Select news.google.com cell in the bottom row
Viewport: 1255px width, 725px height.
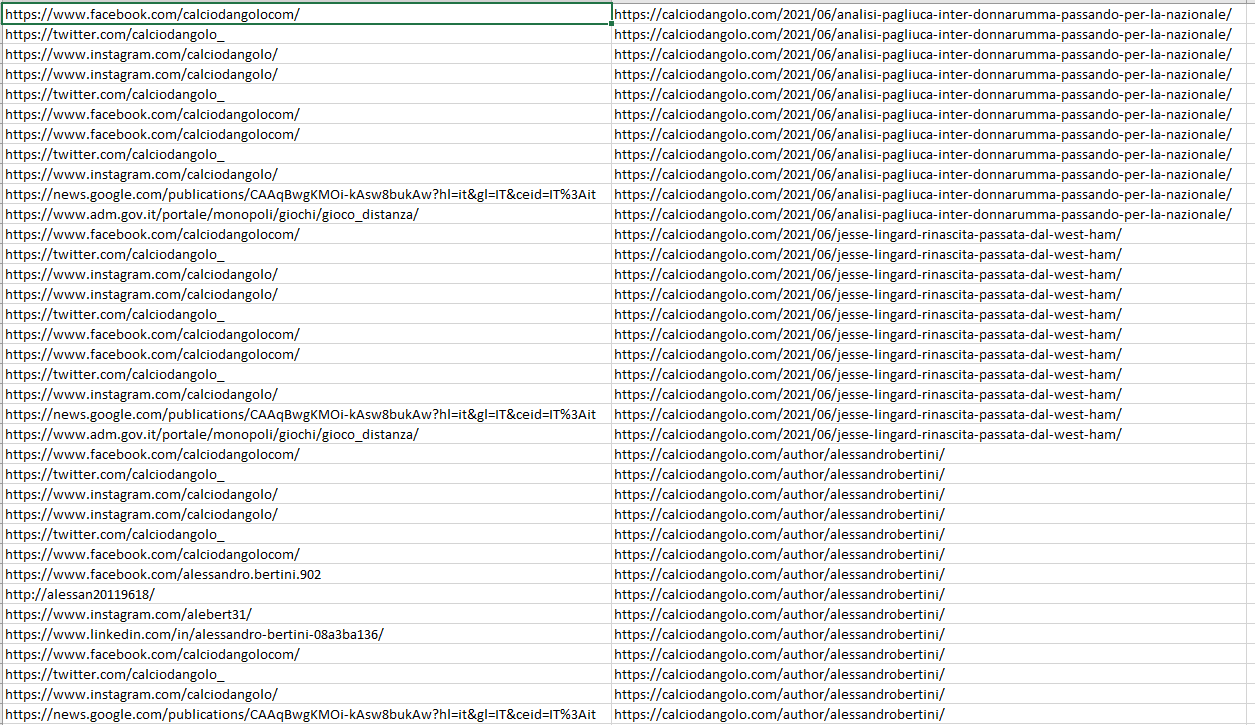click(x=300, y=714)
